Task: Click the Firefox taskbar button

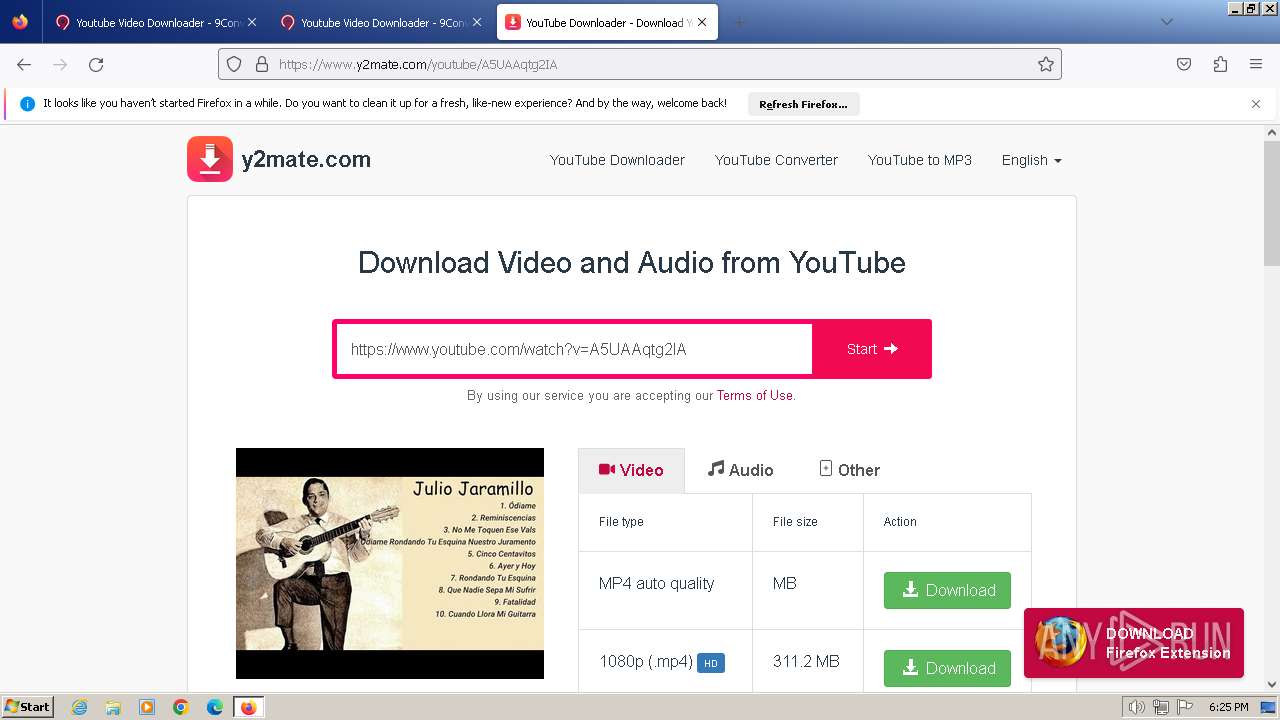Action: (x=249, y=707)
